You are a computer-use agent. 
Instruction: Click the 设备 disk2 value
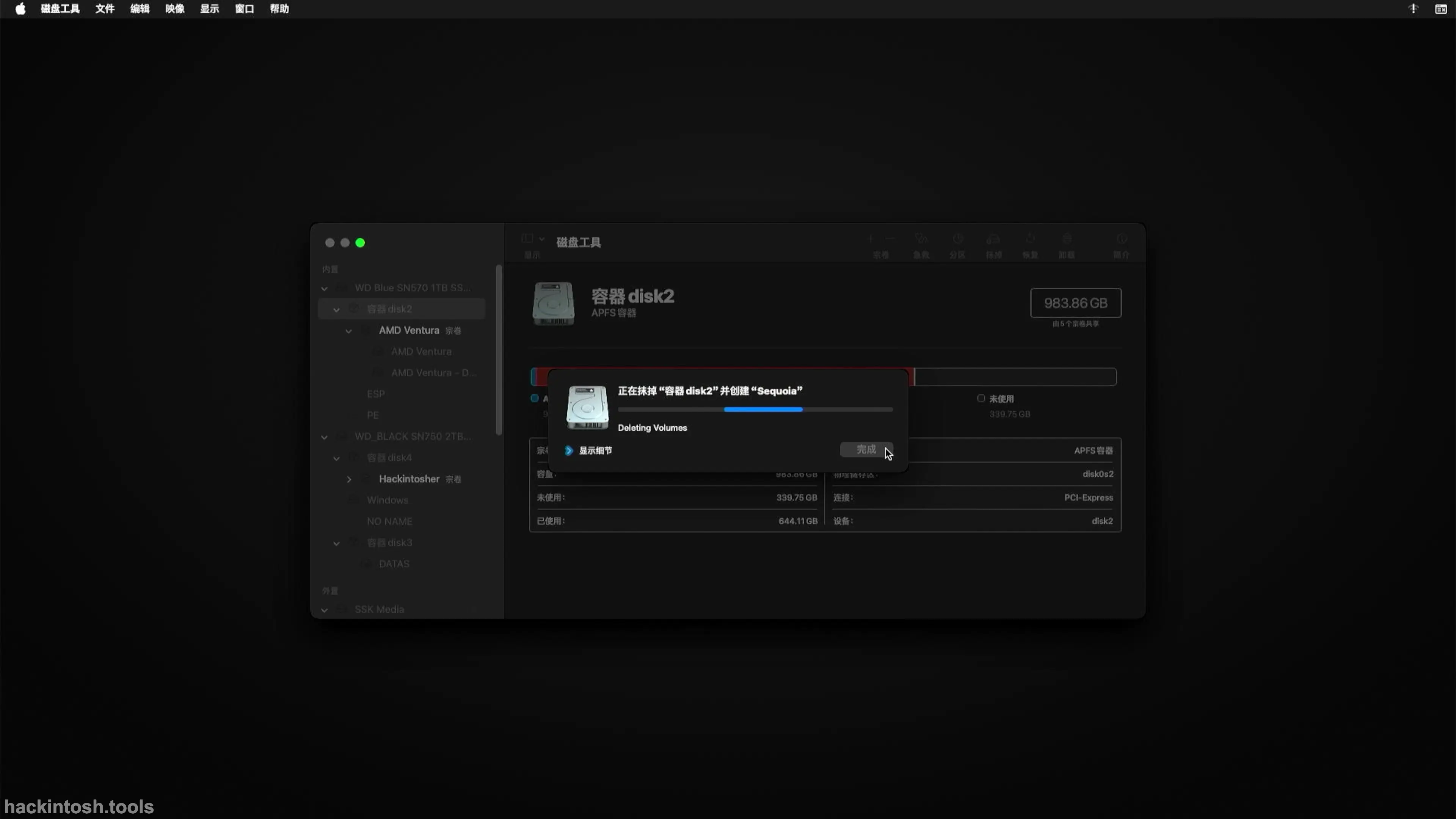pos(1102,521)
